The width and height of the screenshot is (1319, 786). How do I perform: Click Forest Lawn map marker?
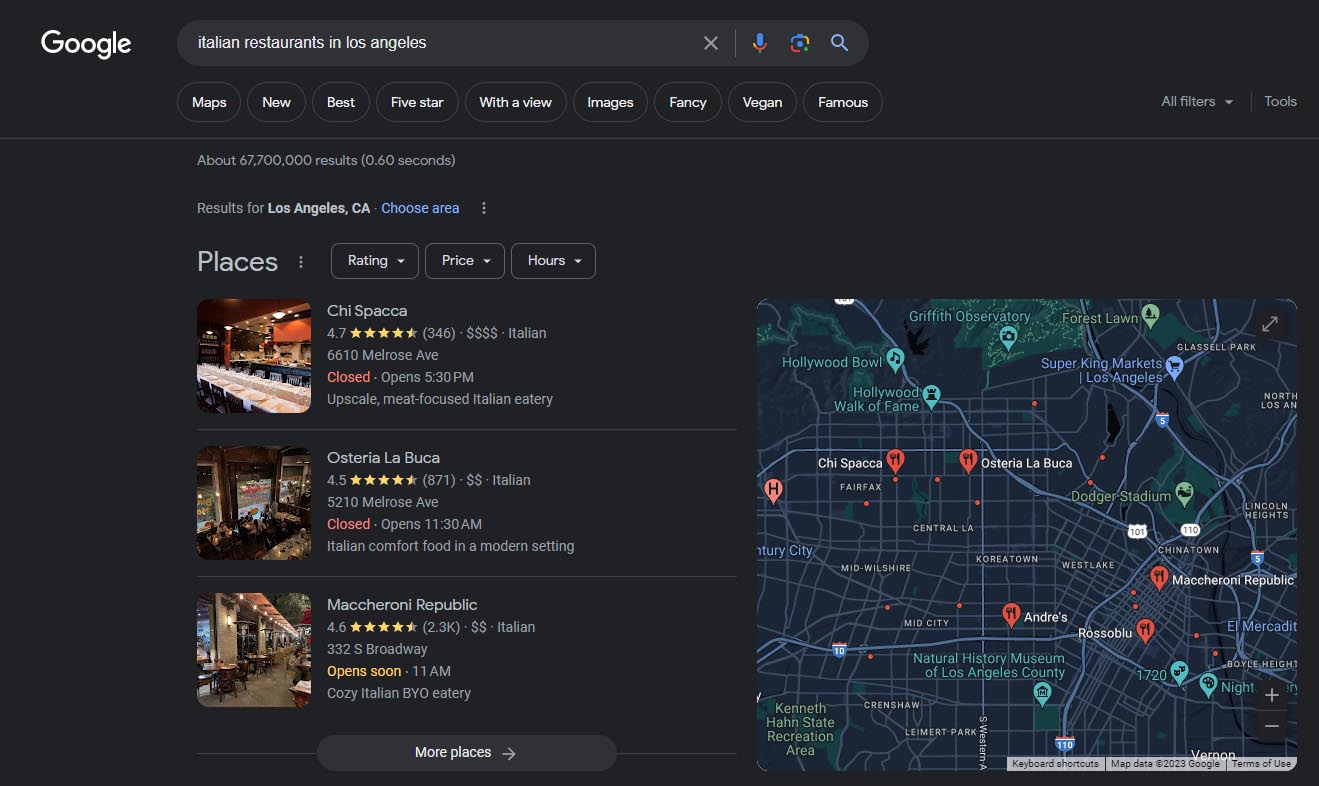(1150, 315)
